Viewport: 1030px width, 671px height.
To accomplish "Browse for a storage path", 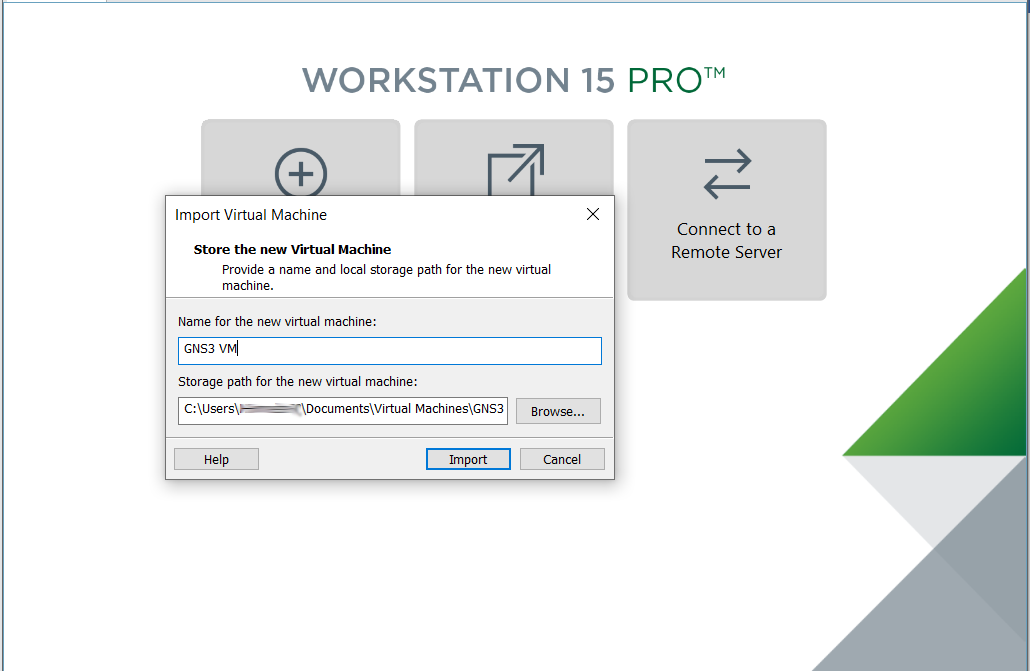I will [558, 411].
